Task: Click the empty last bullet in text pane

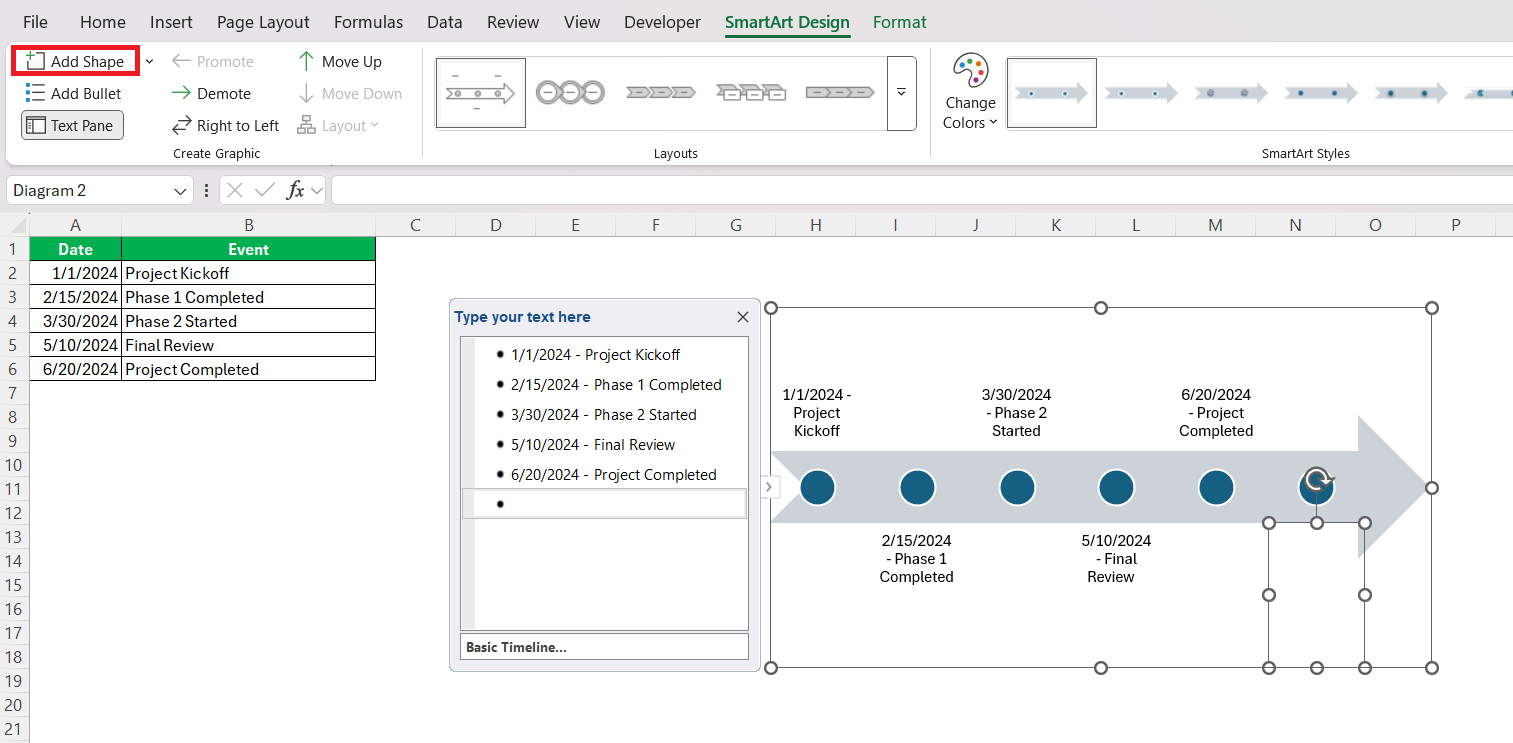Action: coord(604,503)
